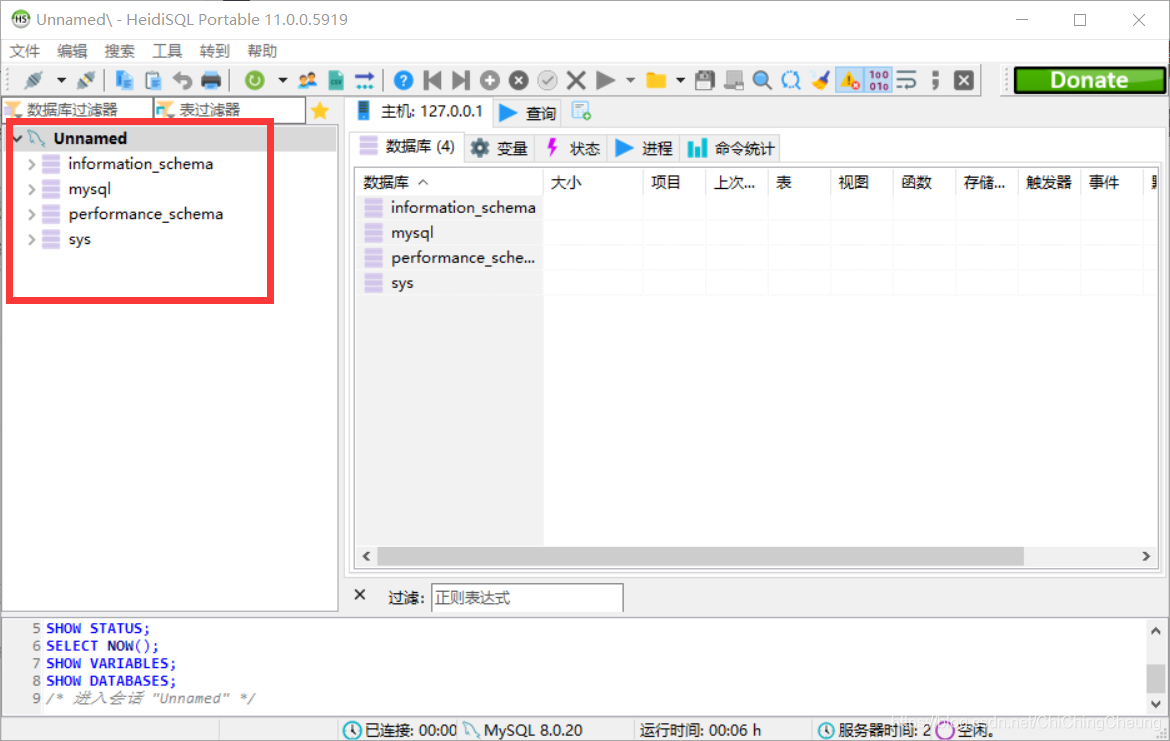This screenshot has width=1170, height=741.
Task: Click the Undo arrow icon
Action: coord(182,80)
